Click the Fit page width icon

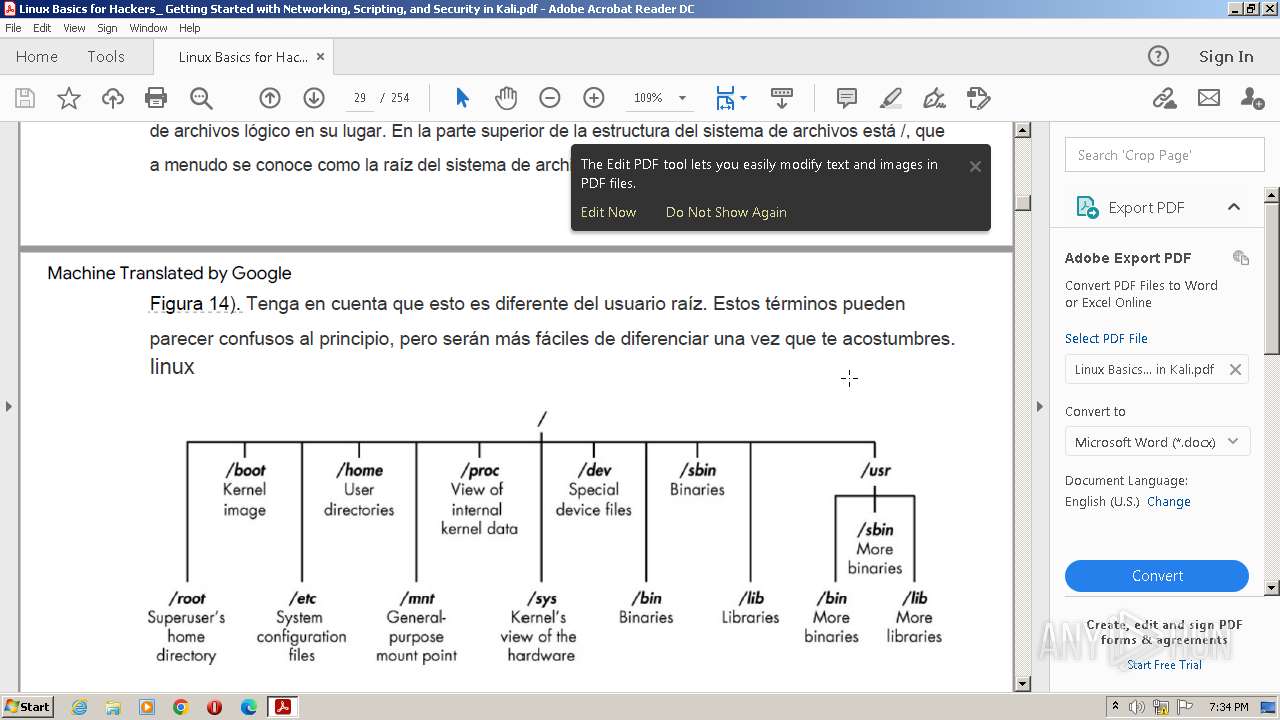tap(726, 98)
